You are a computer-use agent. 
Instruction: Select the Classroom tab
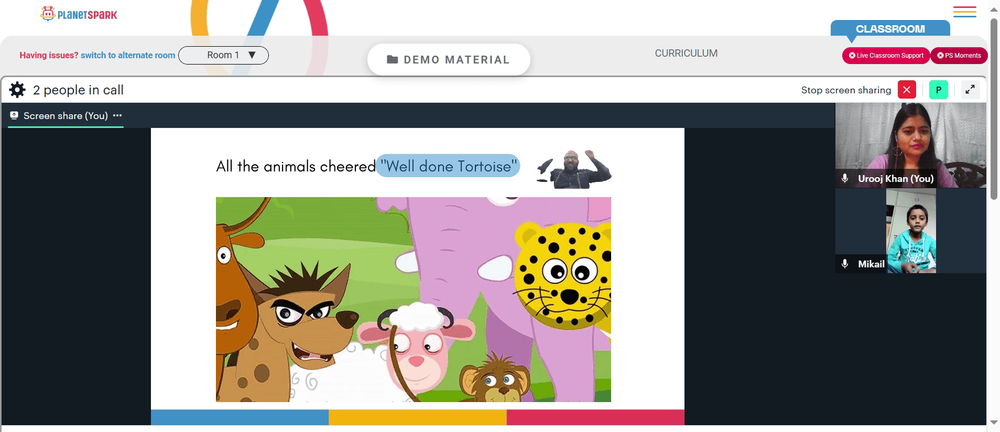(890, 29)
